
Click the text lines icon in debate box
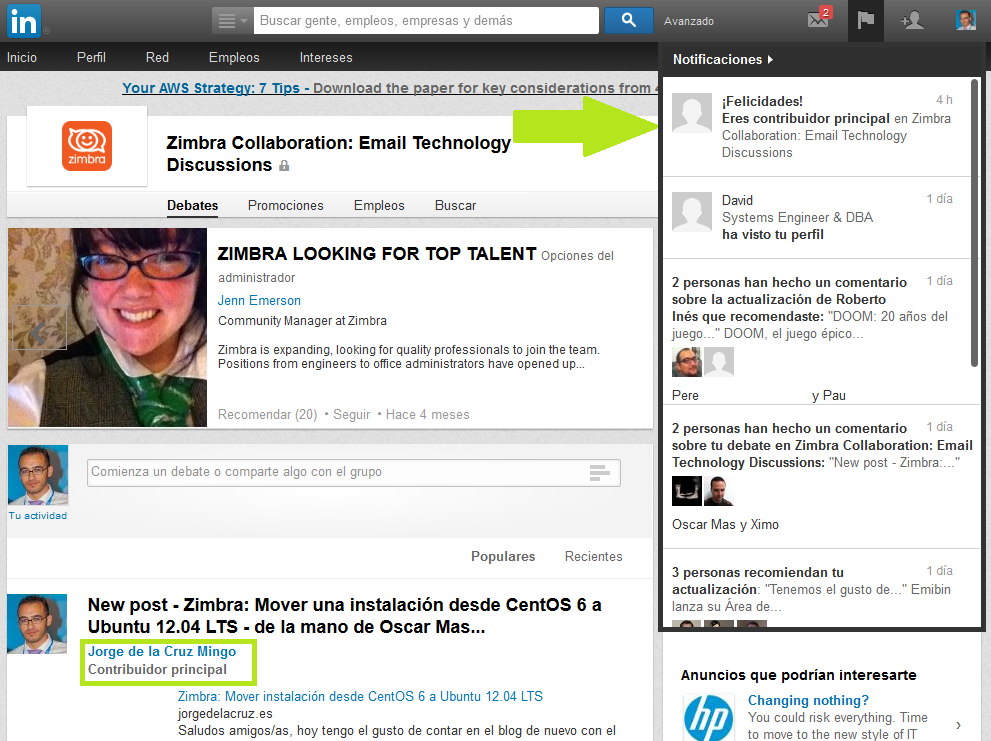600,472
